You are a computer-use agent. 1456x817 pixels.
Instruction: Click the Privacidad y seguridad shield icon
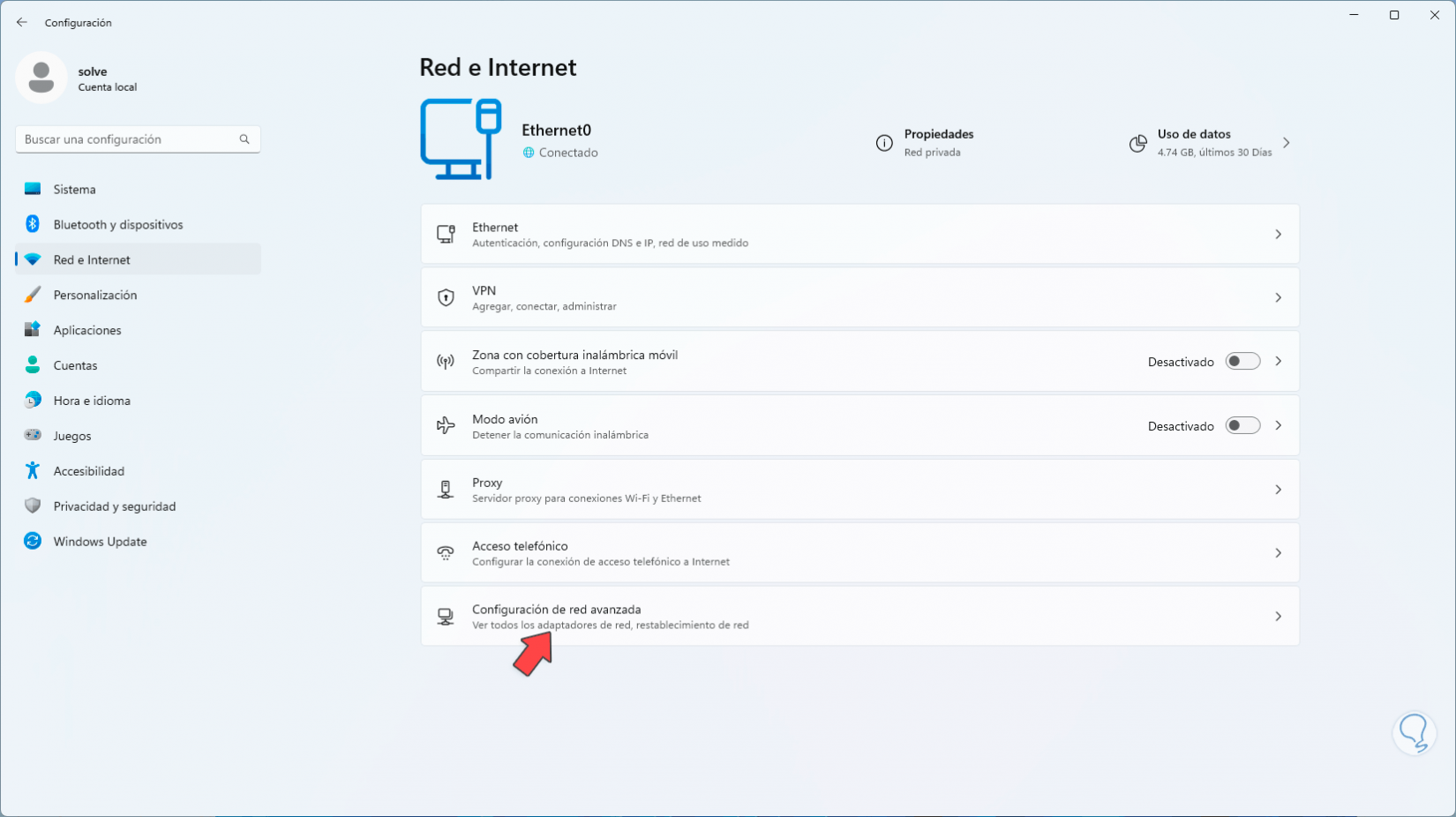pos(33,506)
